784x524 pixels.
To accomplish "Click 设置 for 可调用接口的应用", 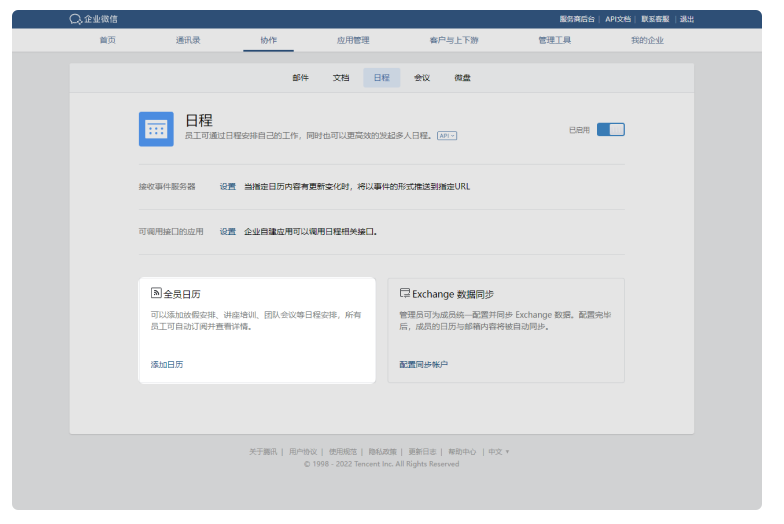I will click(228, 231).
